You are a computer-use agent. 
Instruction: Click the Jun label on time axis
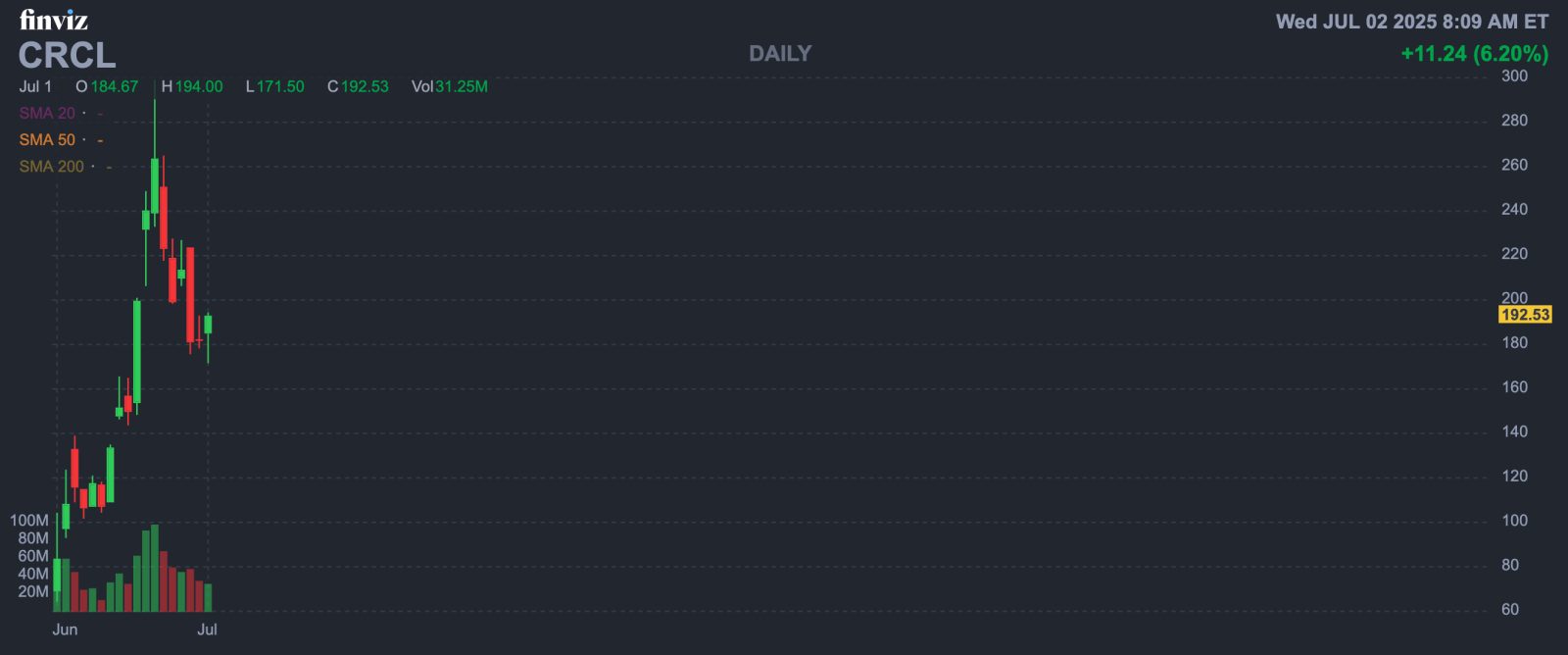(x=65, y=630)
